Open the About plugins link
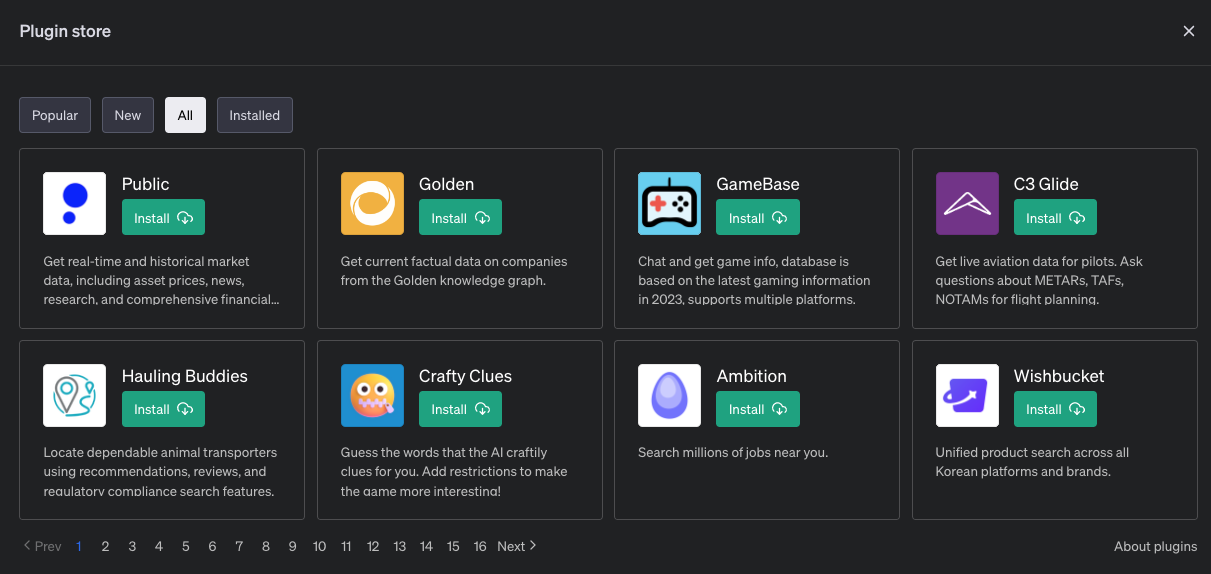Viewport: 1211px width, 574px height. (x=1155, y=546)
